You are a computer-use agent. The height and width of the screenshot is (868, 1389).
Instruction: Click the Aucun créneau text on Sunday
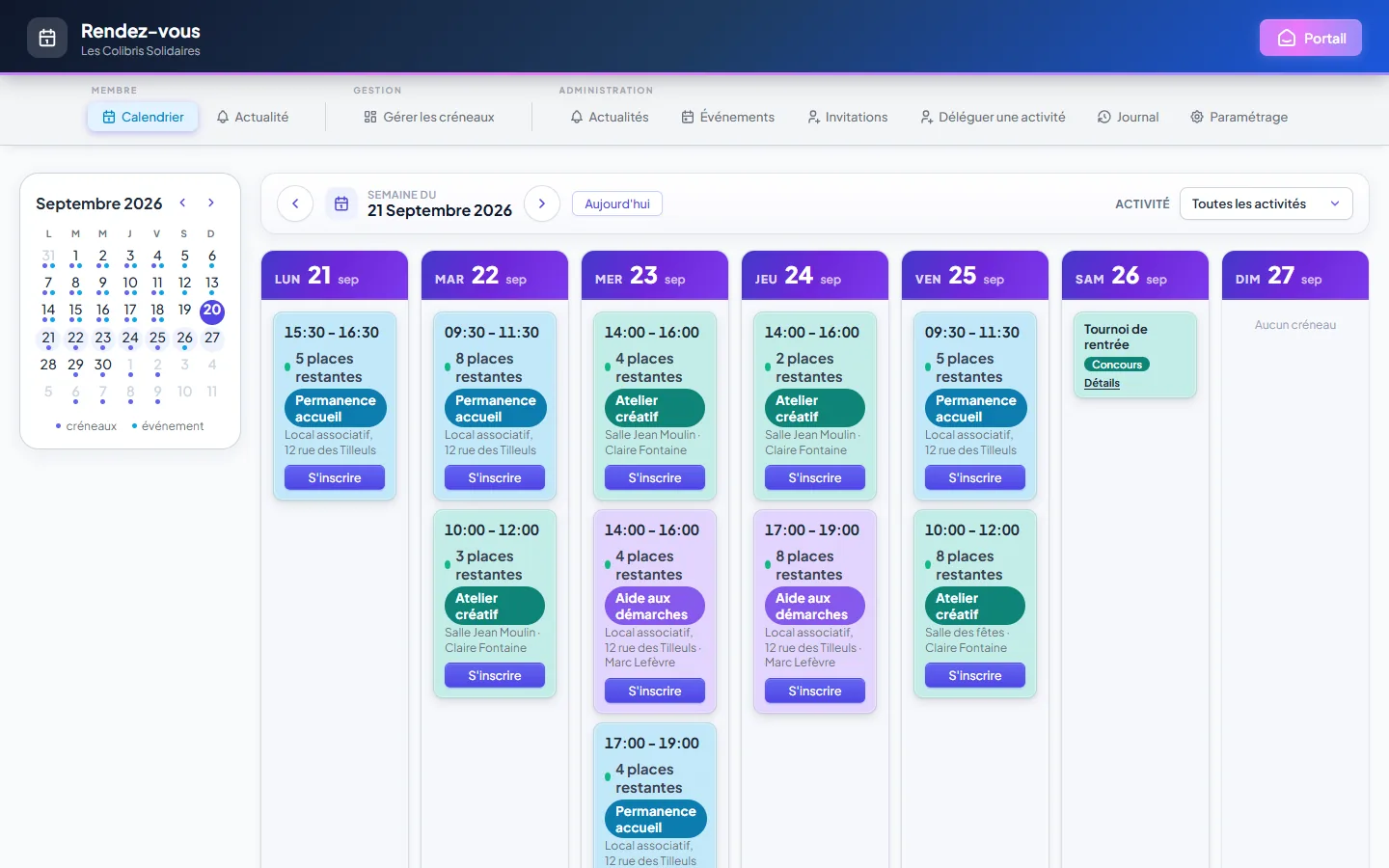(1295, 325)
